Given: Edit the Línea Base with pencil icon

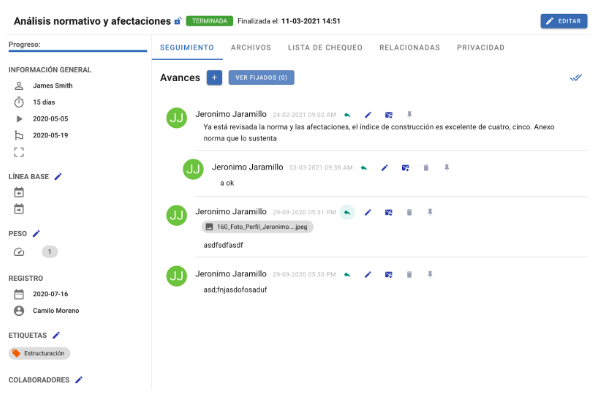Looking at the screenshot, I should [x=58, y=176].
